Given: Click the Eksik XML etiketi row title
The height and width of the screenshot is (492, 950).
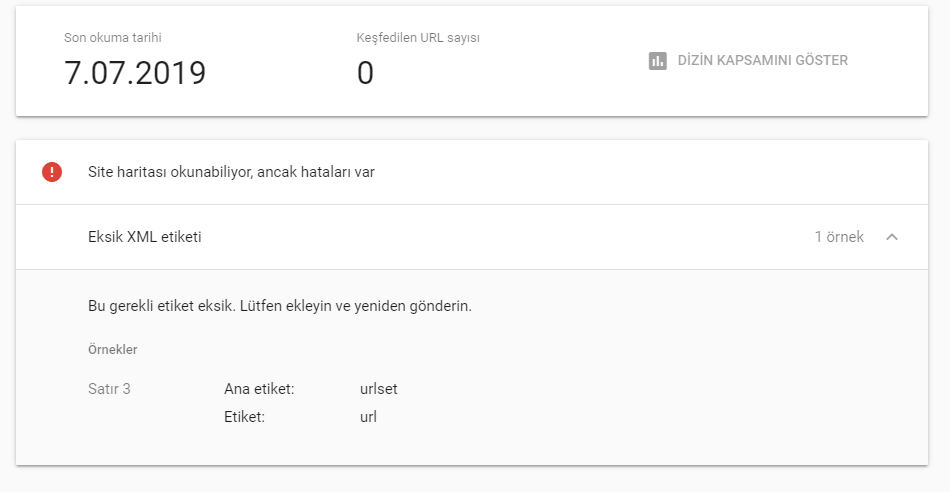Looking at the screenshot, I should click(x=145, y=237).
